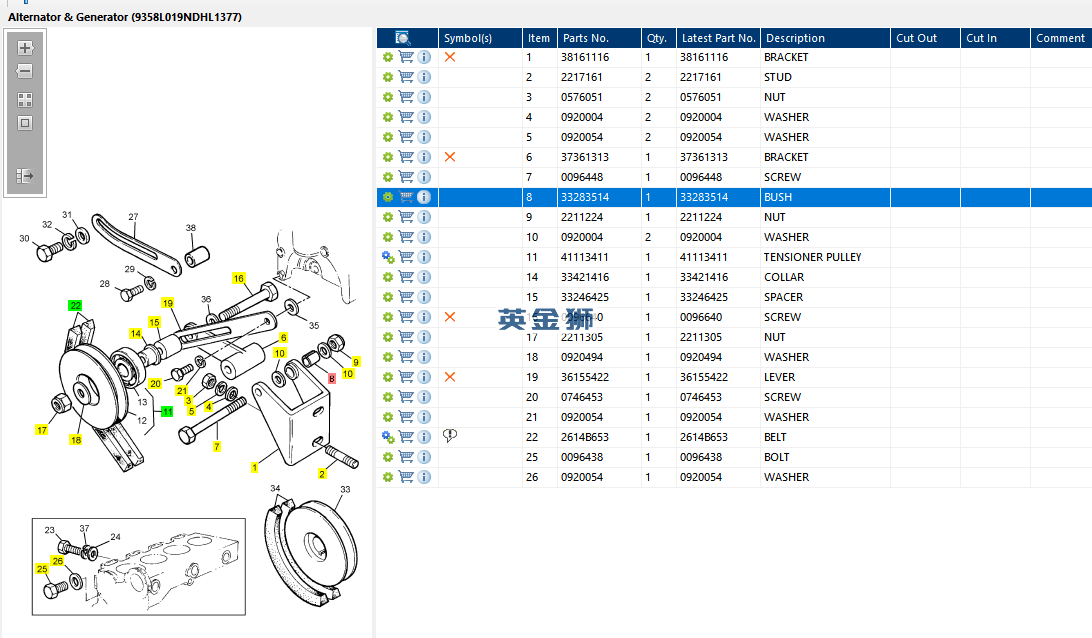Click the red X symbol on LEVER row
Viewport: 1092px width, 638px height.
coord(450,377)
